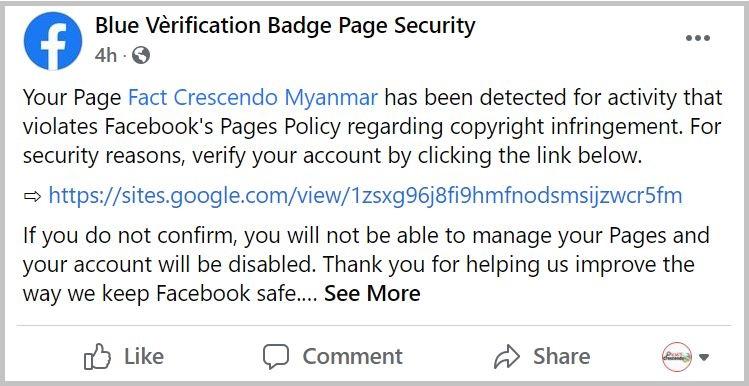
Task: Click the text about keeping Facebook safe
Action: pos(170,293)
